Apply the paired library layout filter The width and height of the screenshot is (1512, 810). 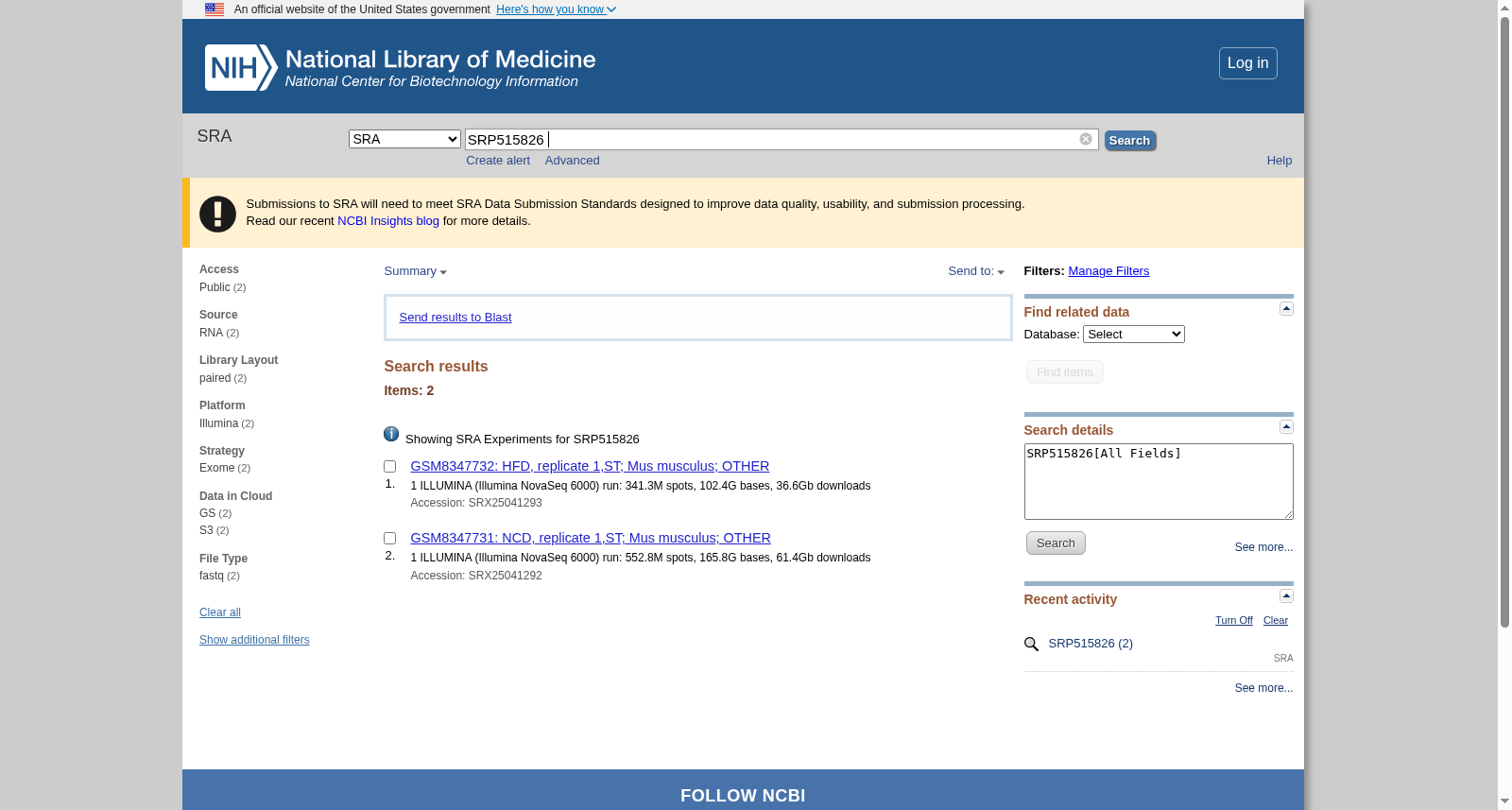coord(215,378)
